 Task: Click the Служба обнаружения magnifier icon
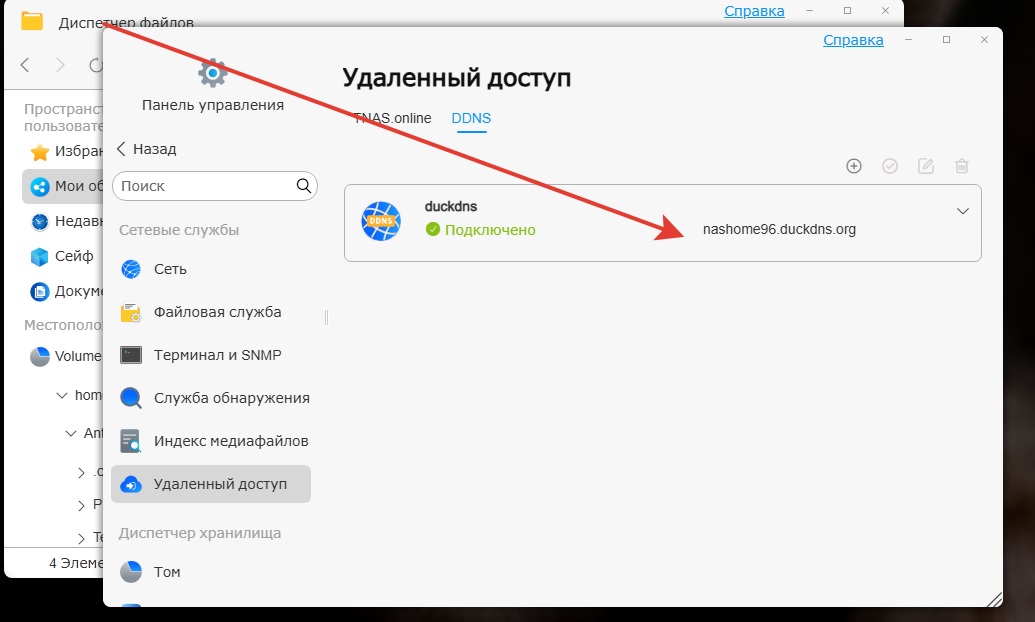131,397
